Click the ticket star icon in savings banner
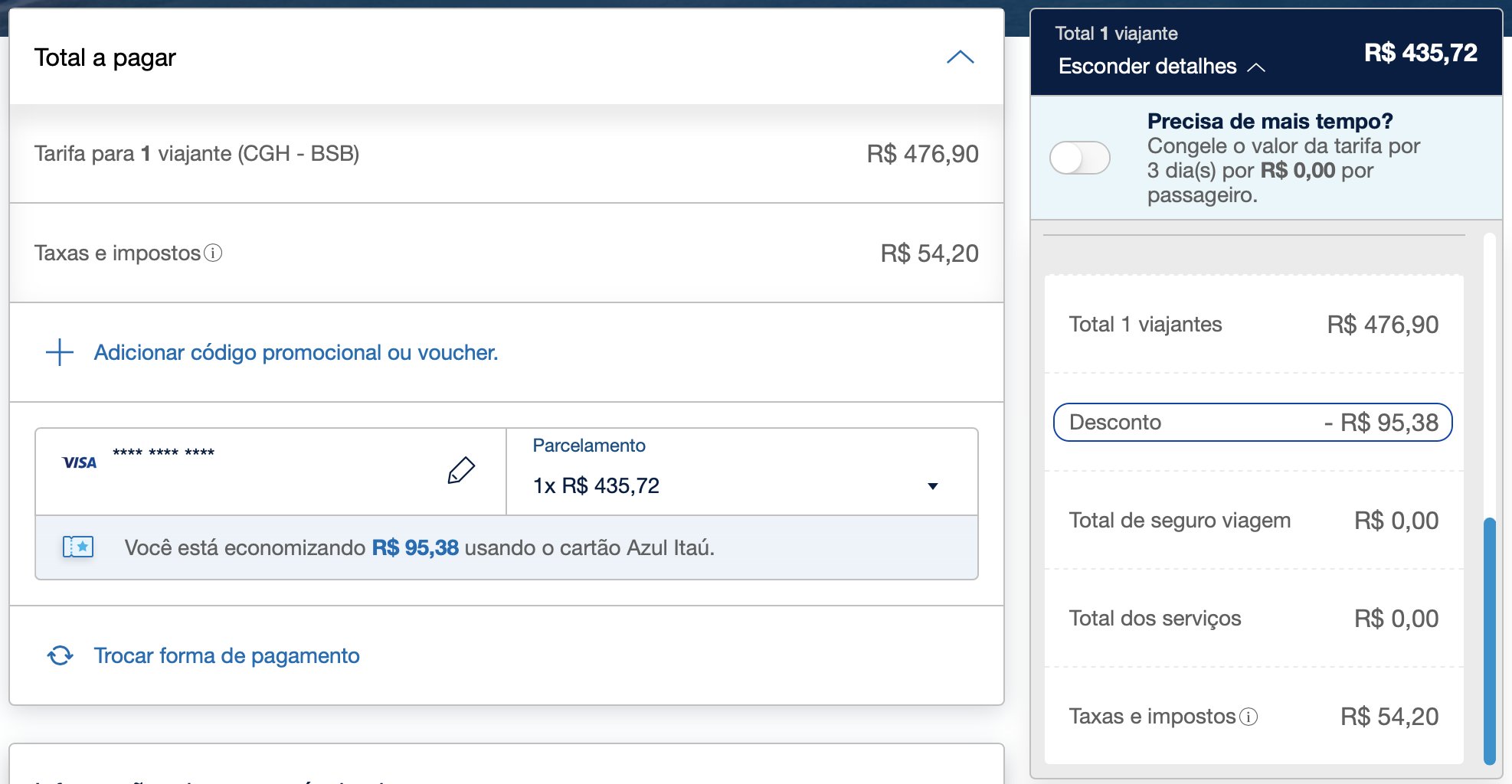This screenshot has width=1512, height=784. (x=78, y=547)
